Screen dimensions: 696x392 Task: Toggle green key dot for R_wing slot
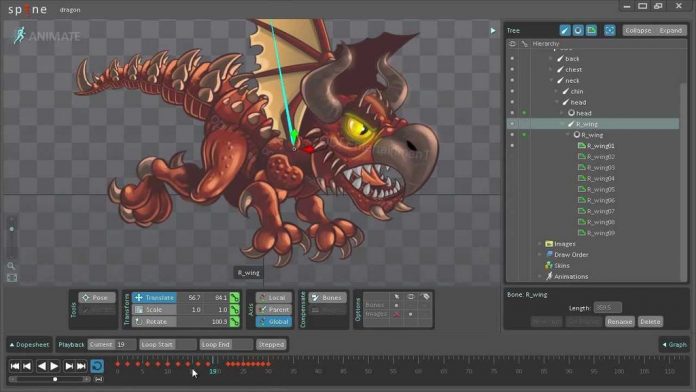[x=524, y=135]
